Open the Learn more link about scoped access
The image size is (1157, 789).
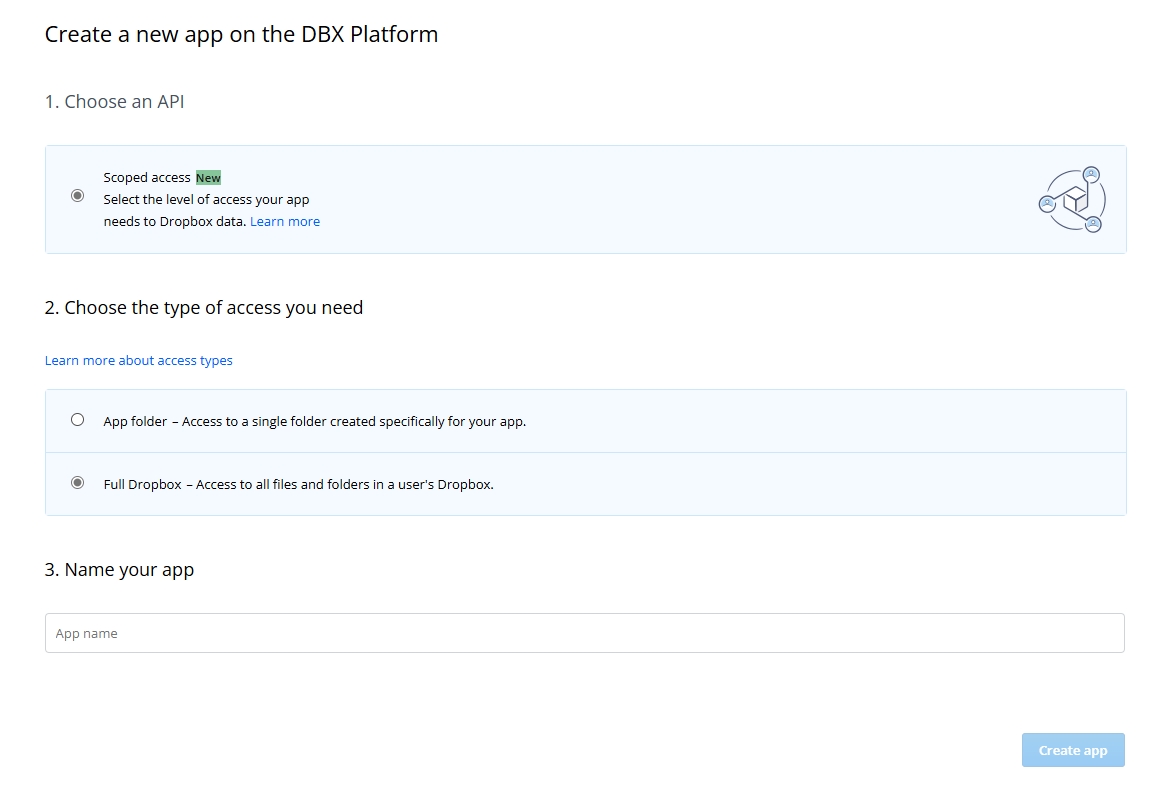coord(285,221)
